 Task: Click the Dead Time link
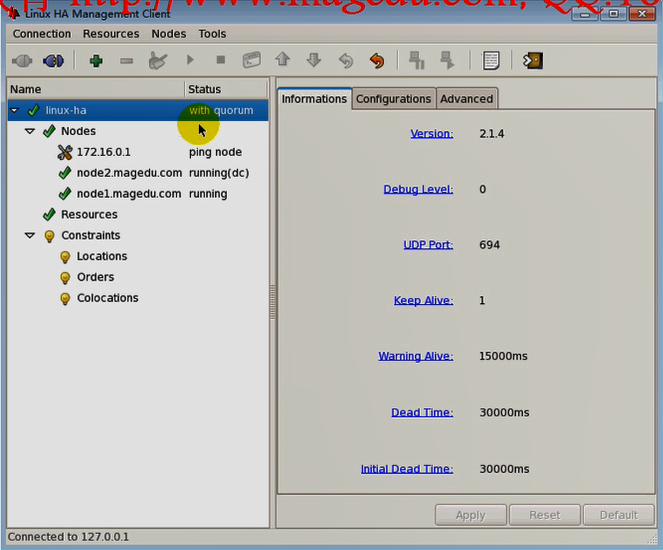click(x=422, y=413)
